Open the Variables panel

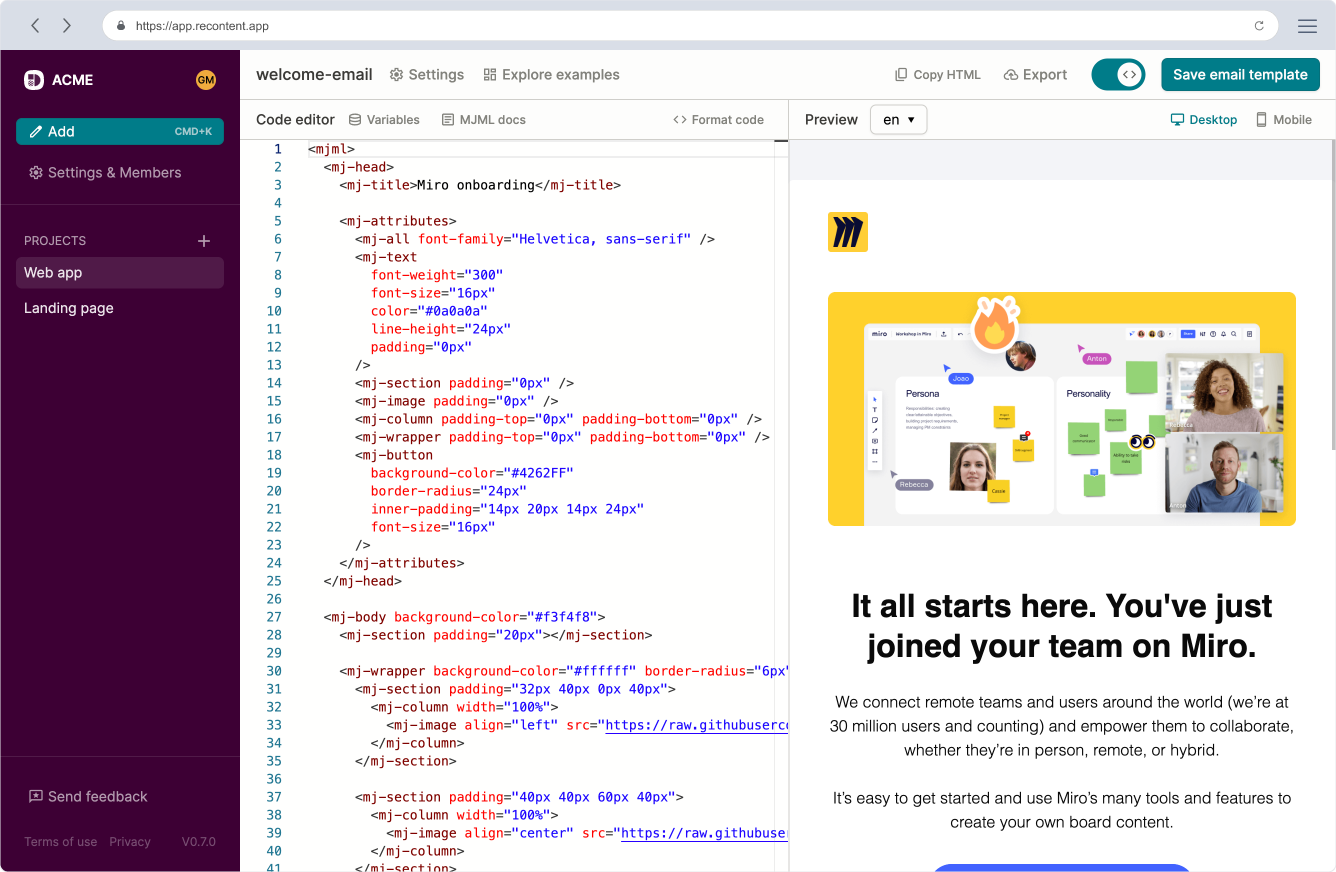(x=384, y=120)
